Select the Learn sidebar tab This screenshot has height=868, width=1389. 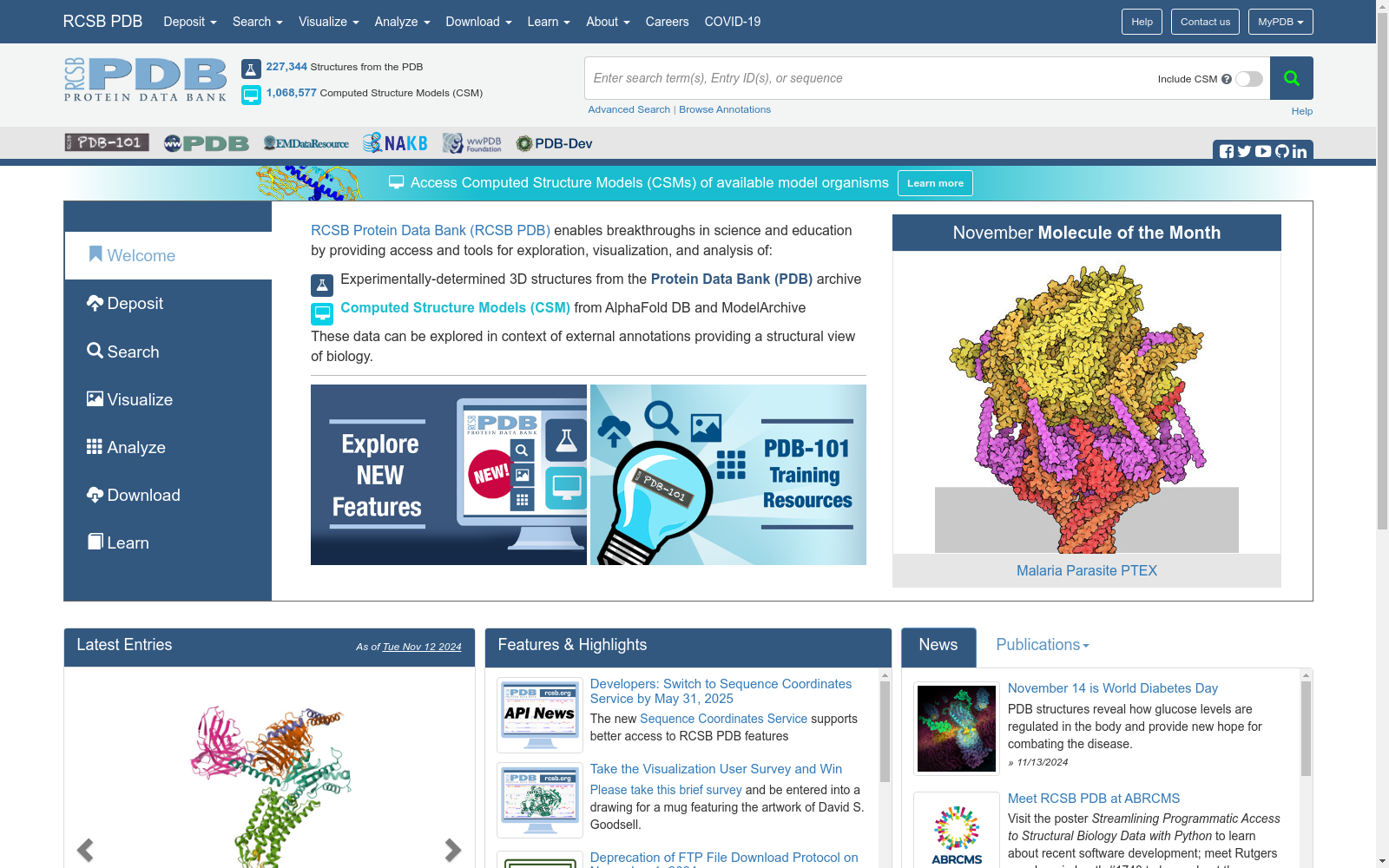168,542
